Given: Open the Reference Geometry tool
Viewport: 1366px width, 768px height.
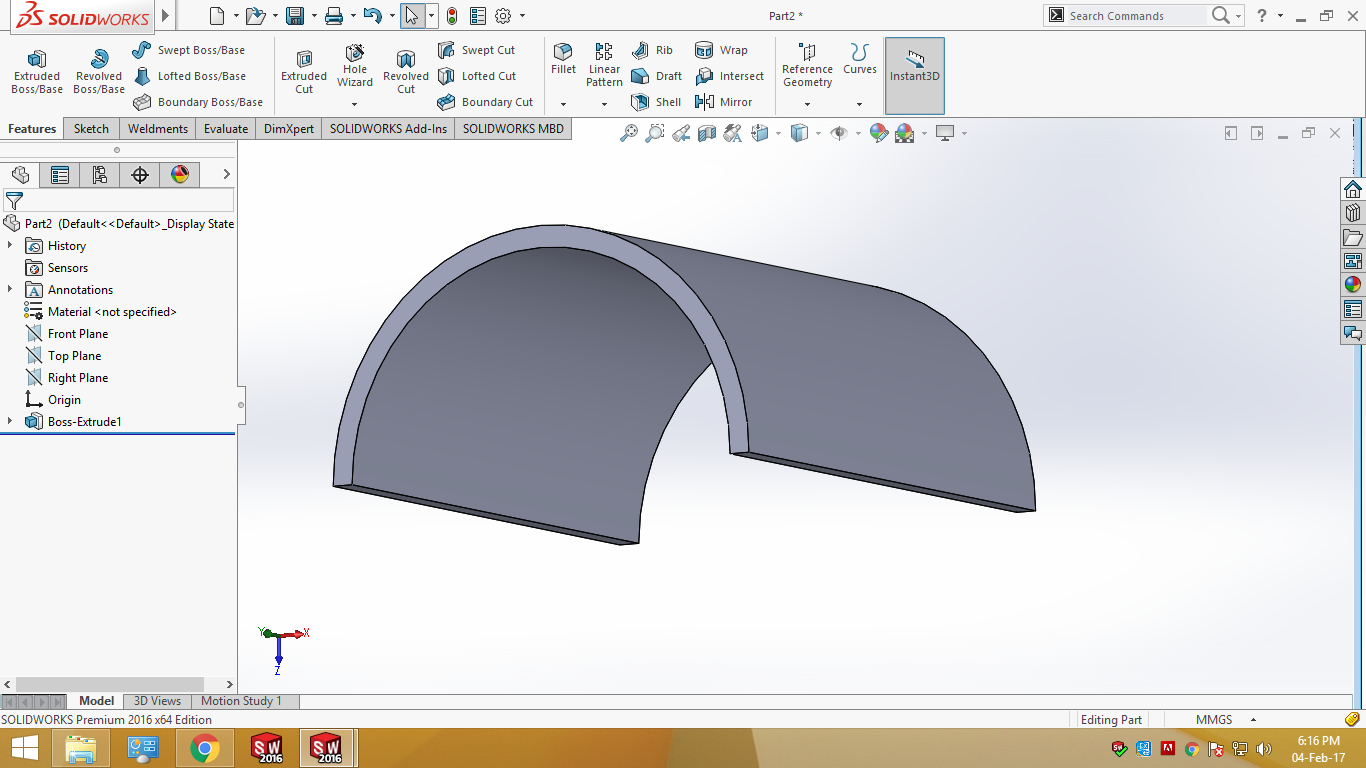Looking at the screenshot, I should tap(807, 65).
